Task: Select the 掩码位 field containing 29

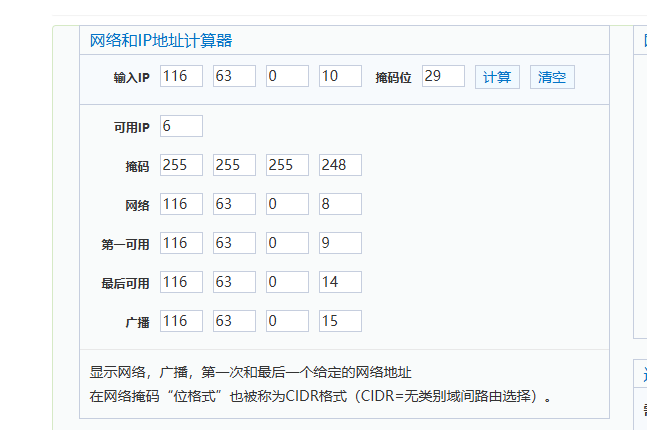Action: pos(443,76)
